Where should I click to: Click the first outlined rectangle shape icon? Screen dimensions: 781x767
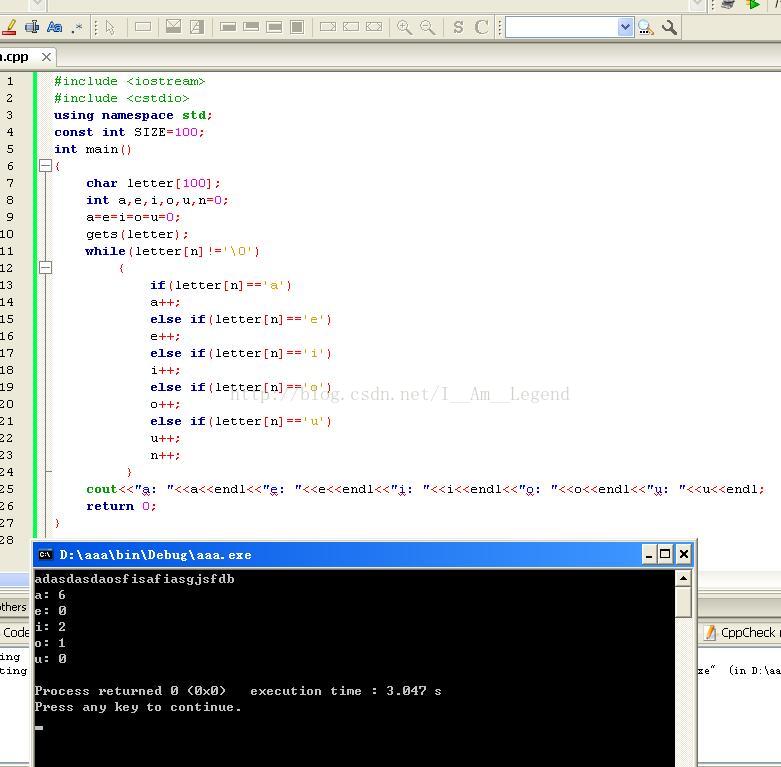pyautogui.click(x=328, y=26)
